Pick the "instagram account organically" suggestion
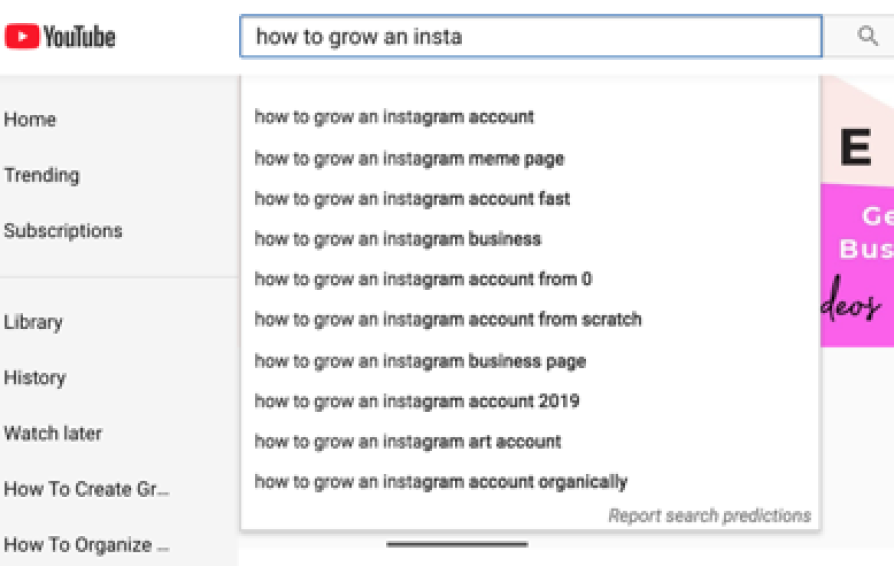Viewport: 894px width, 566px height. point(441,482)
